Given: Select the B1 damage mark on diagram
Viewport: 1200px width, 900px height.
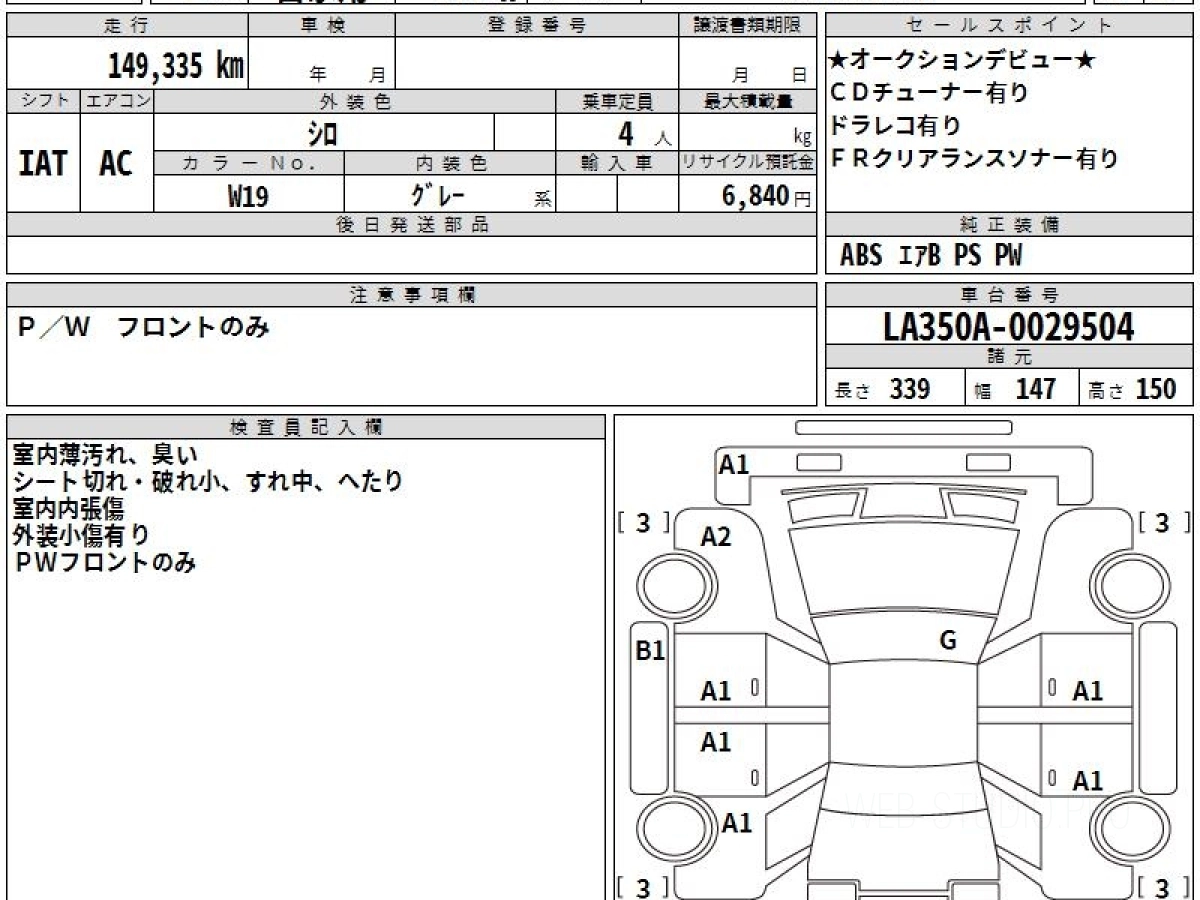Looking at the screenshot, I should [651, 651].
